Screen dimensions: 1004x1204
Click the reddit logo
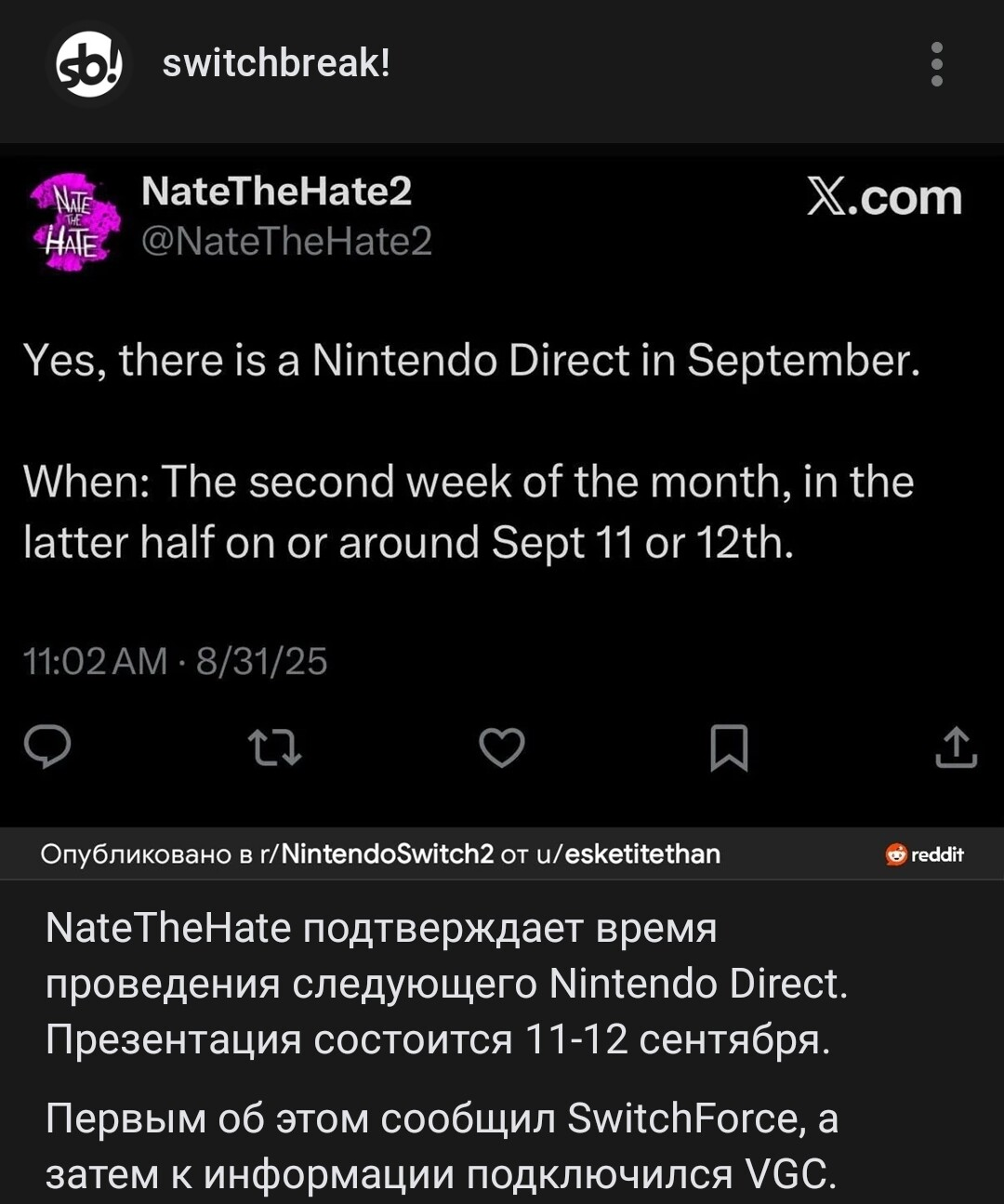pyautogui.click(x=925, y=854)
